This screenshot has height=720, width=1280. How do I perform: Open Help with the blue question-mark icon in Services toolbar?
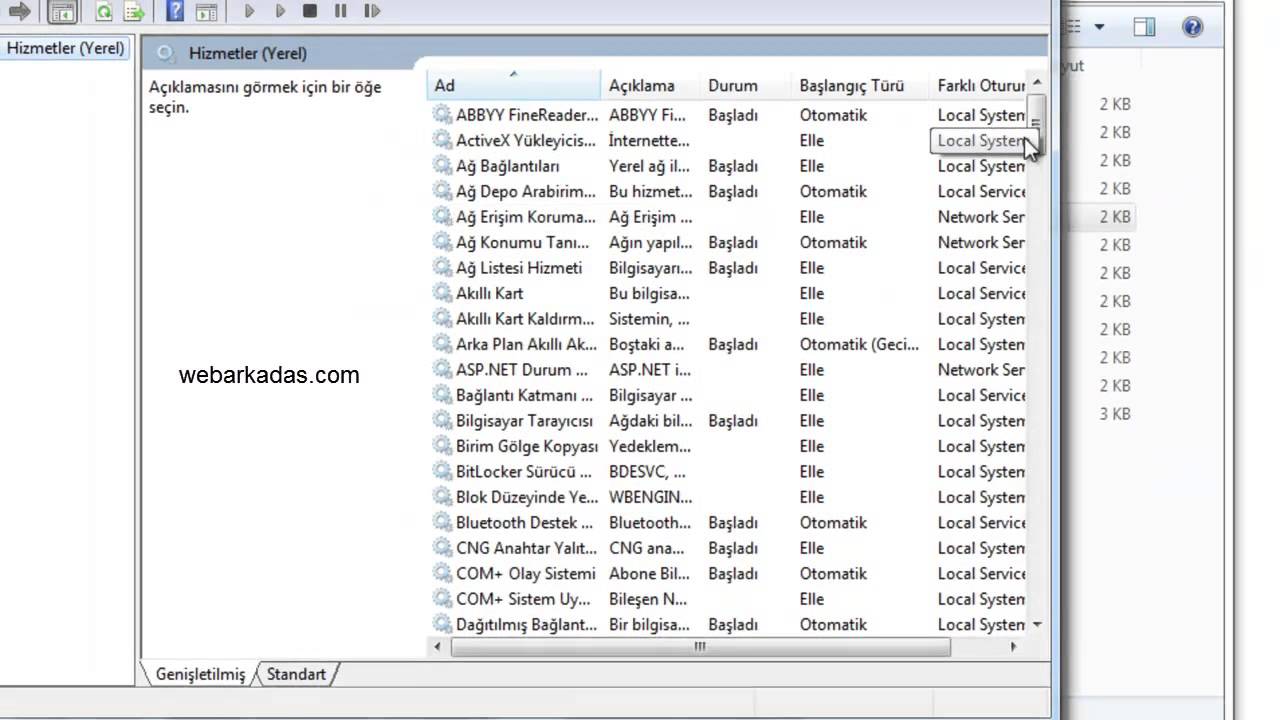pyautogui.click(x=175, y=12)
